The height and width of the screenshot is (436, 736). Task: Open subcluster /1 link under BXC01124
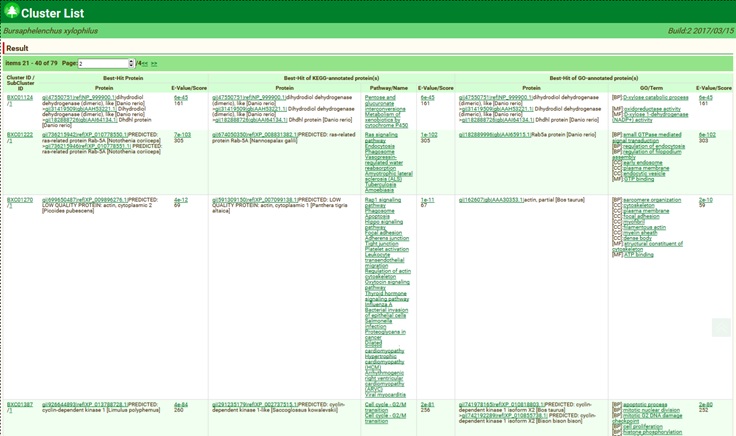[9, 104]
